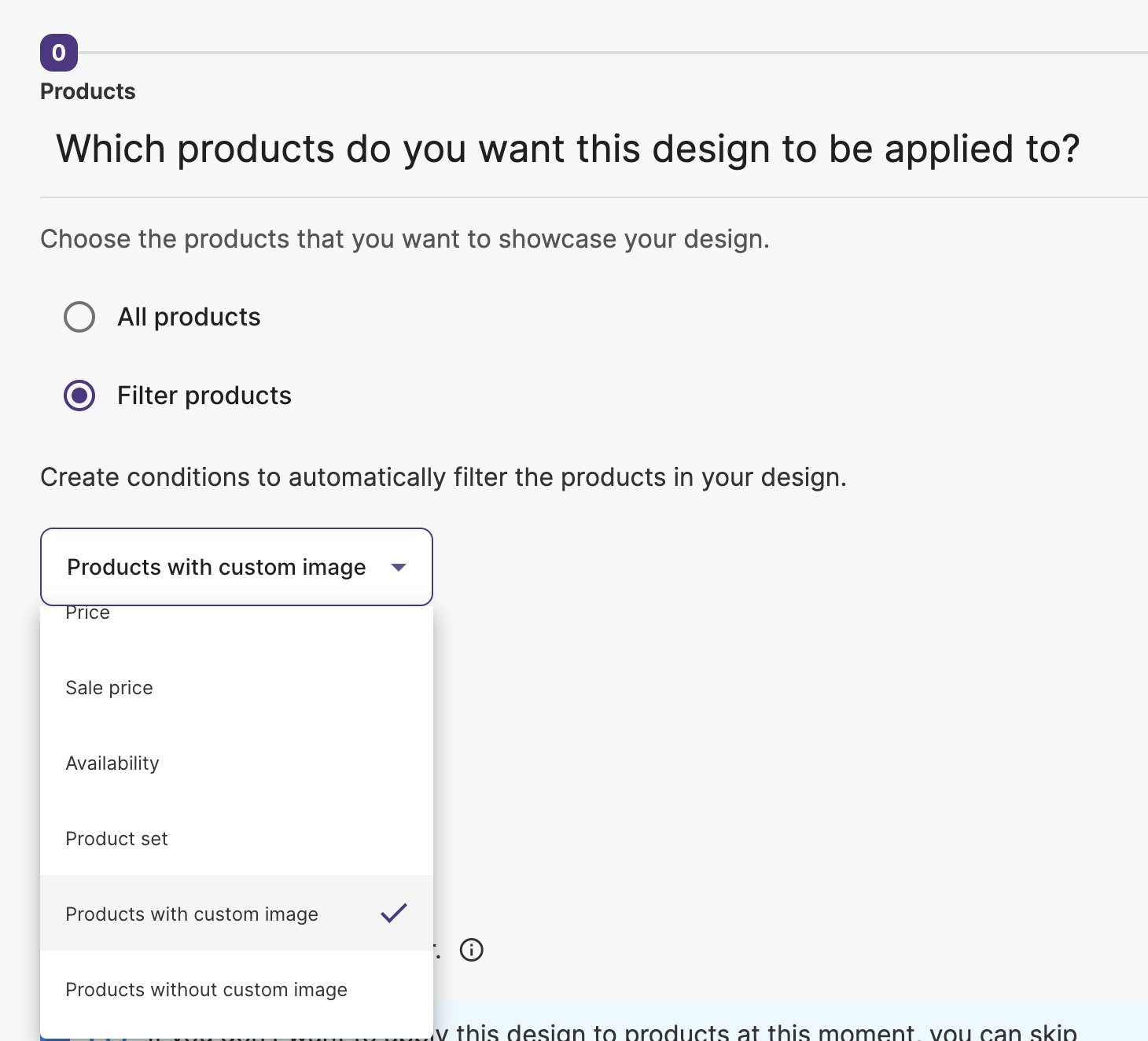Click the 'Which products' heading text
The width and height of the screenshot is (1148, 1041).
(568, 149)
